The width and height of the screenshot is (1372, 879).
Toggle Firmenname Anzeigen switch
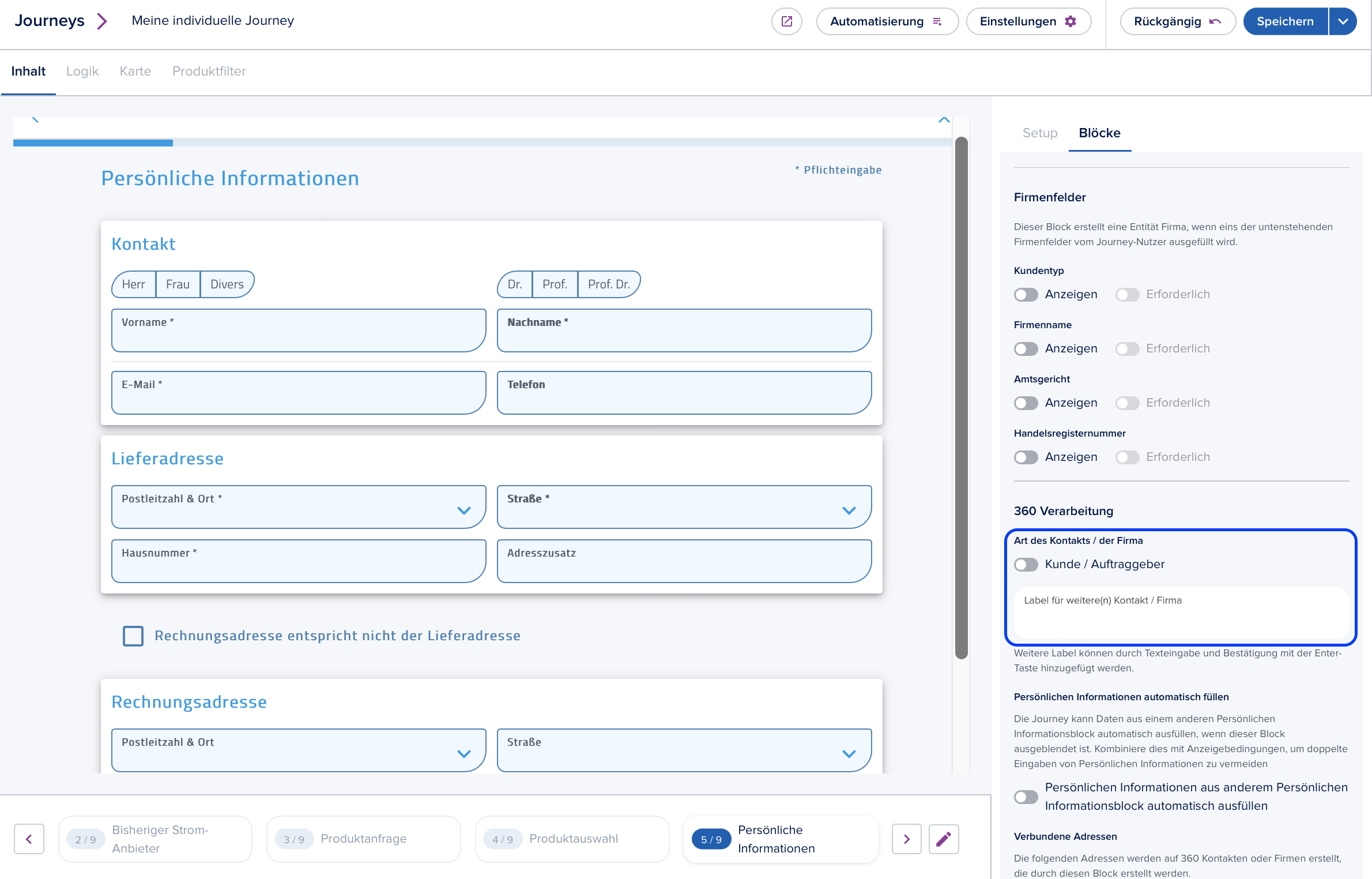click(1026, 349)
